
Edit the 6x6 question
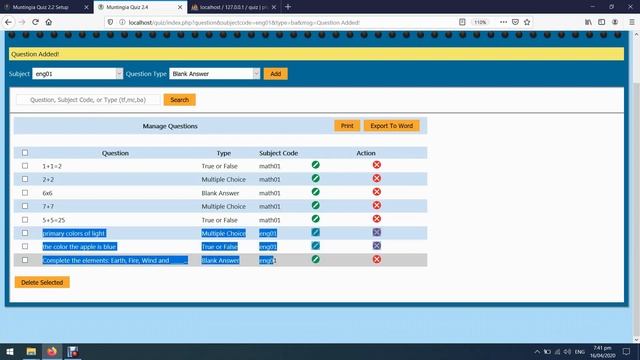tap(316, 192)
